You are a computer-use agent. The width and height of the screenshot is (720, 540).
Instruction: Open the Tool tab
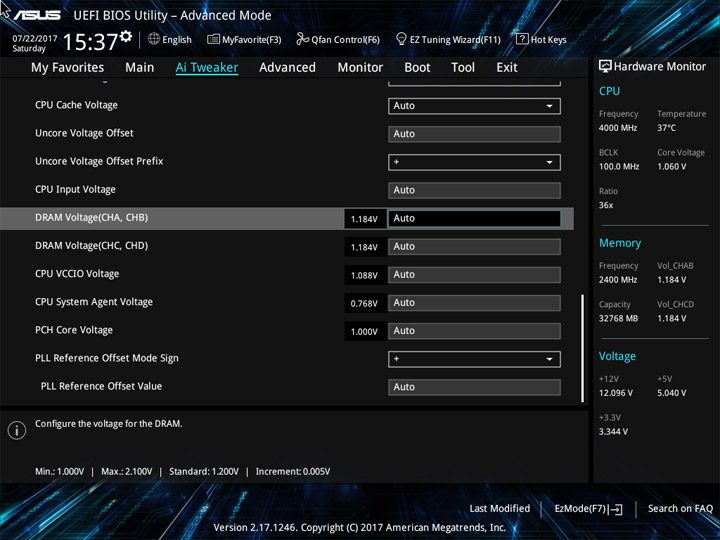coord(463,68)
